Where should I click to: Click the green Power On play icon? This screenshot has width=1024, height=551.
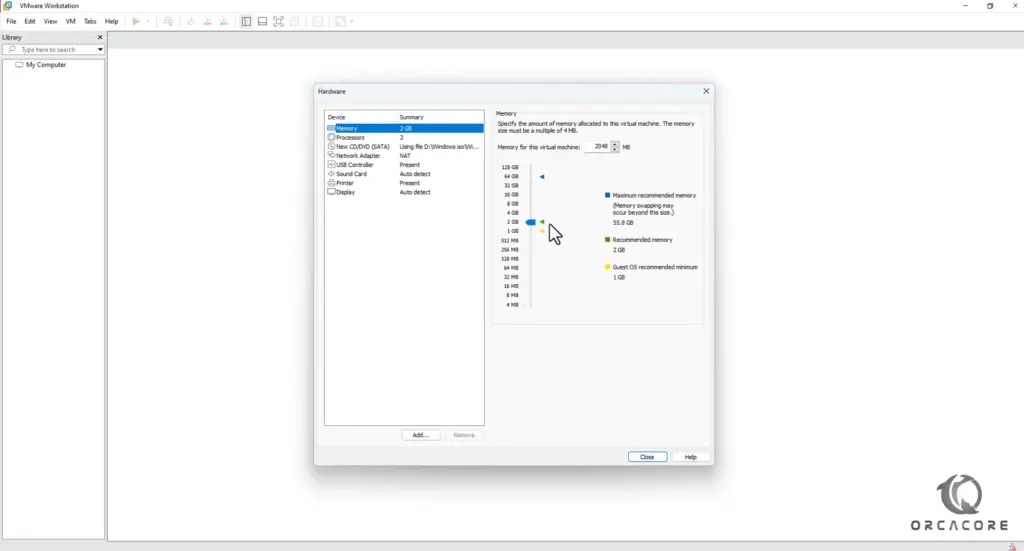136,22
